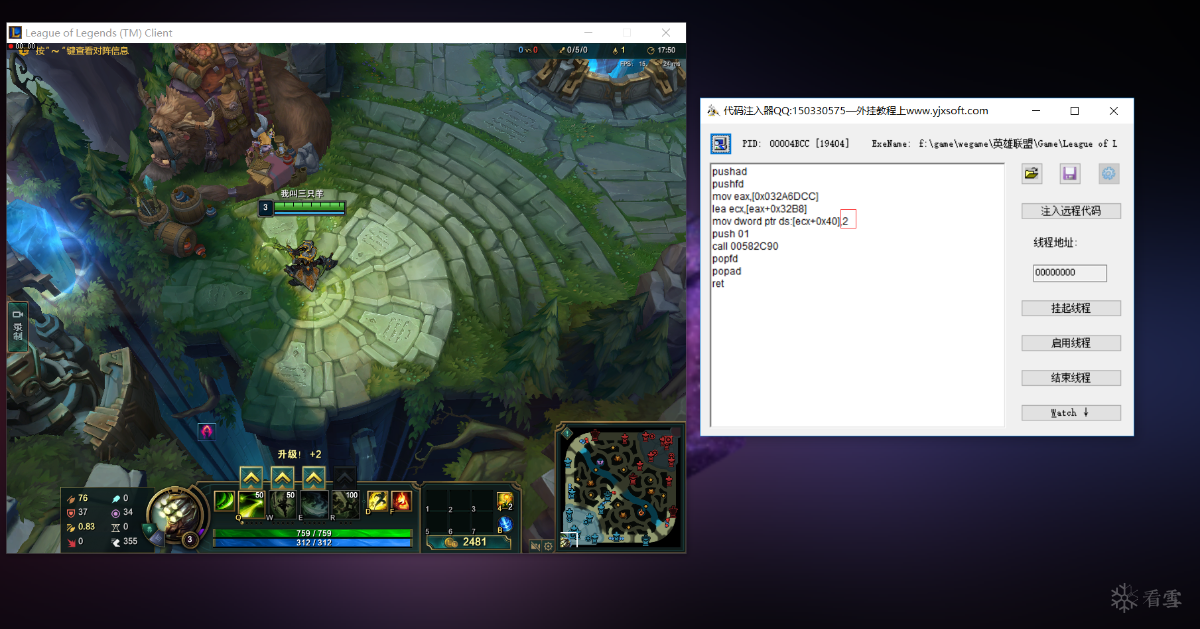The width and height of the screenshot is (1200, 629).
Task: Use the D summoner spell icon
Action: click(x=377, y=502)
